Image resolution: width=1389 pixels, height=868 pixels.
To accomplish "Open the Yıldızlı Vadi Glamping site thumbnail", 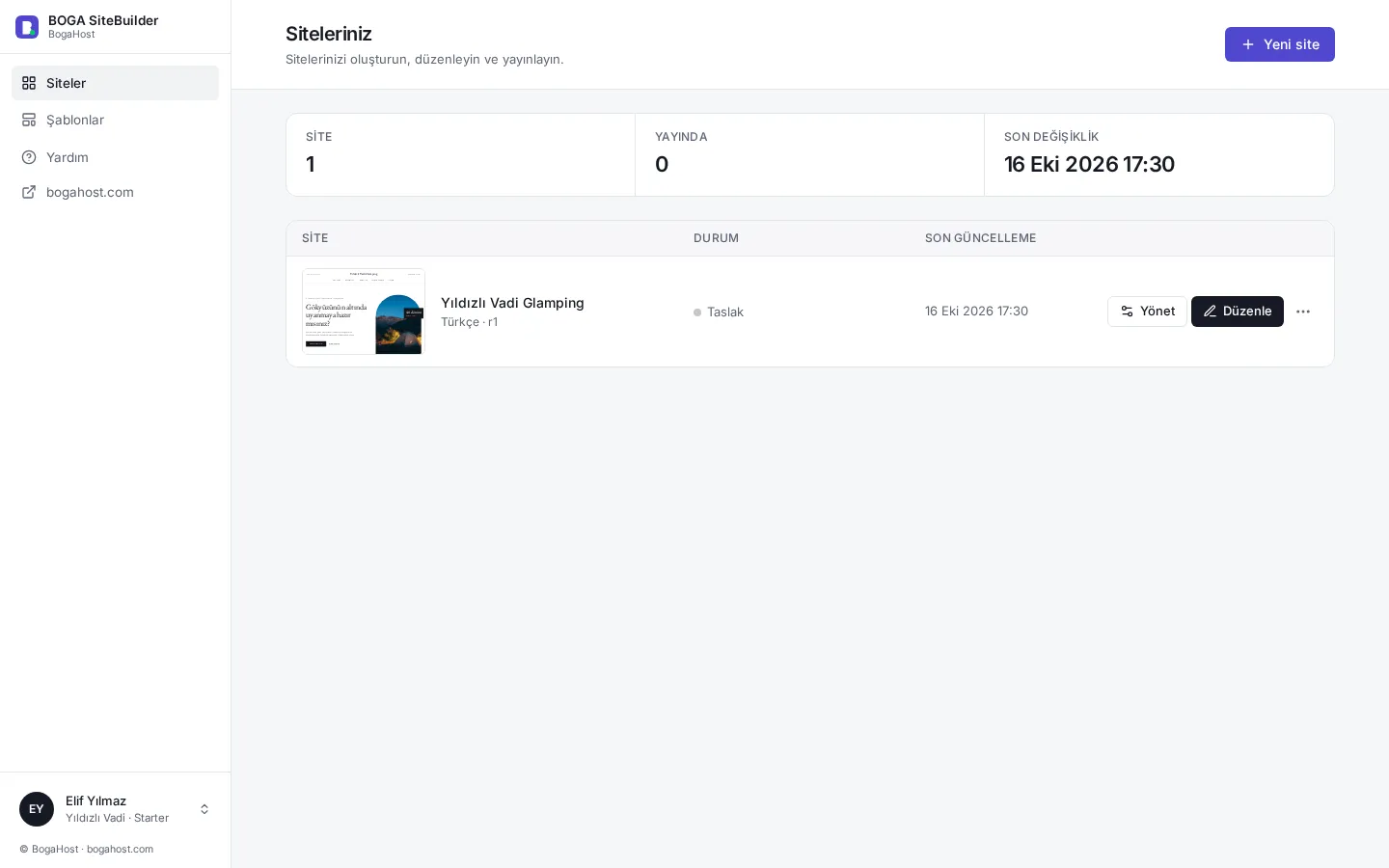I will tap(364, 312).
